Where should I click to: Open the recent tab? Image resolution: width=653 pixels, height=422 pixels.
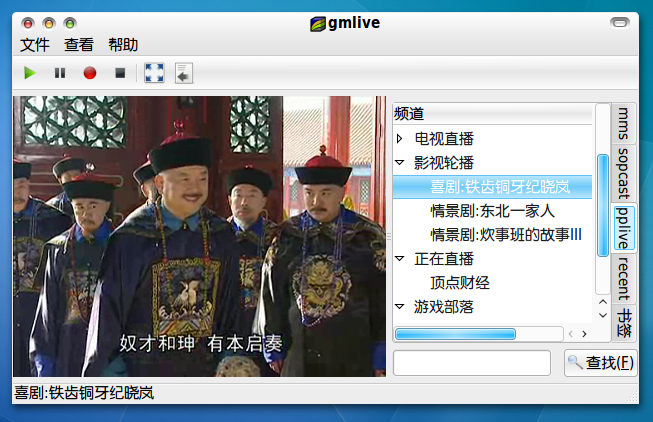[x=623, y=278]
